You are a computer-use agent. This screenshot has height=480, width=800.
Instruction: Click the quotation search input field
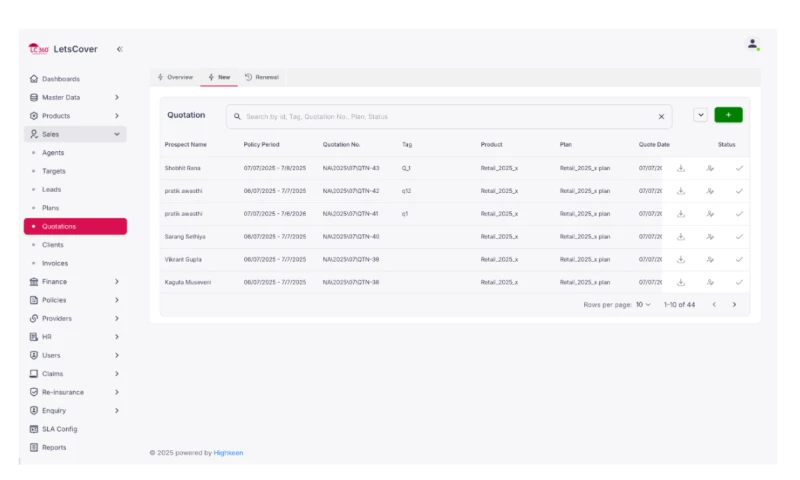pyautogui.click(x=440, y=117)
